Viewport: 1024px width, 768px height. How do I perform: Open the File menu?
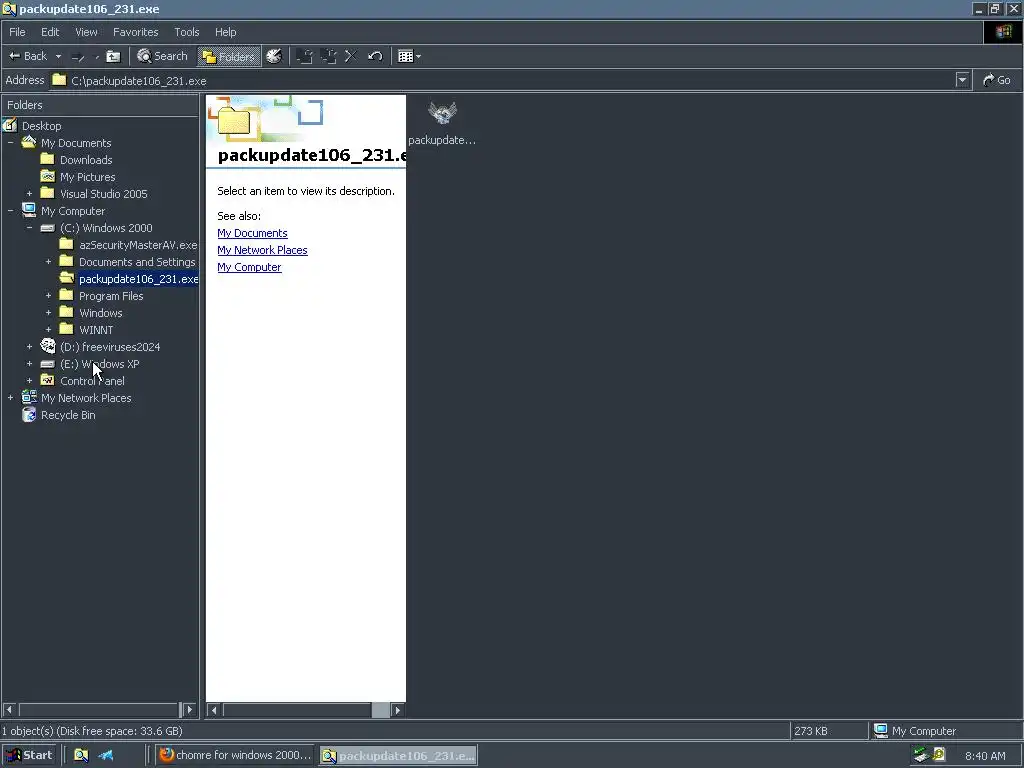[x=17, y=32]
